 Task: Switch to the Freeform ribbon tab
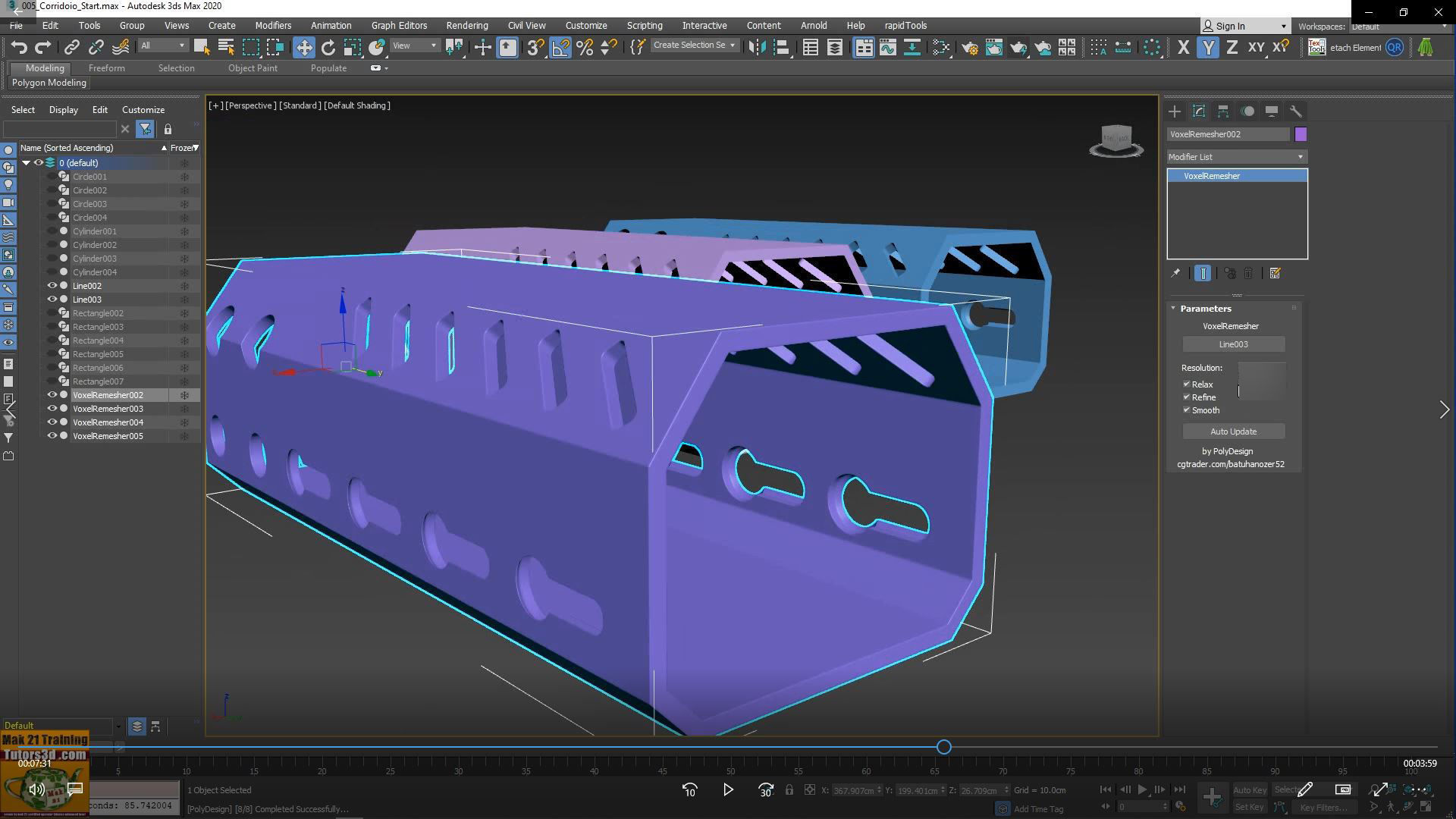pos(106,67)
